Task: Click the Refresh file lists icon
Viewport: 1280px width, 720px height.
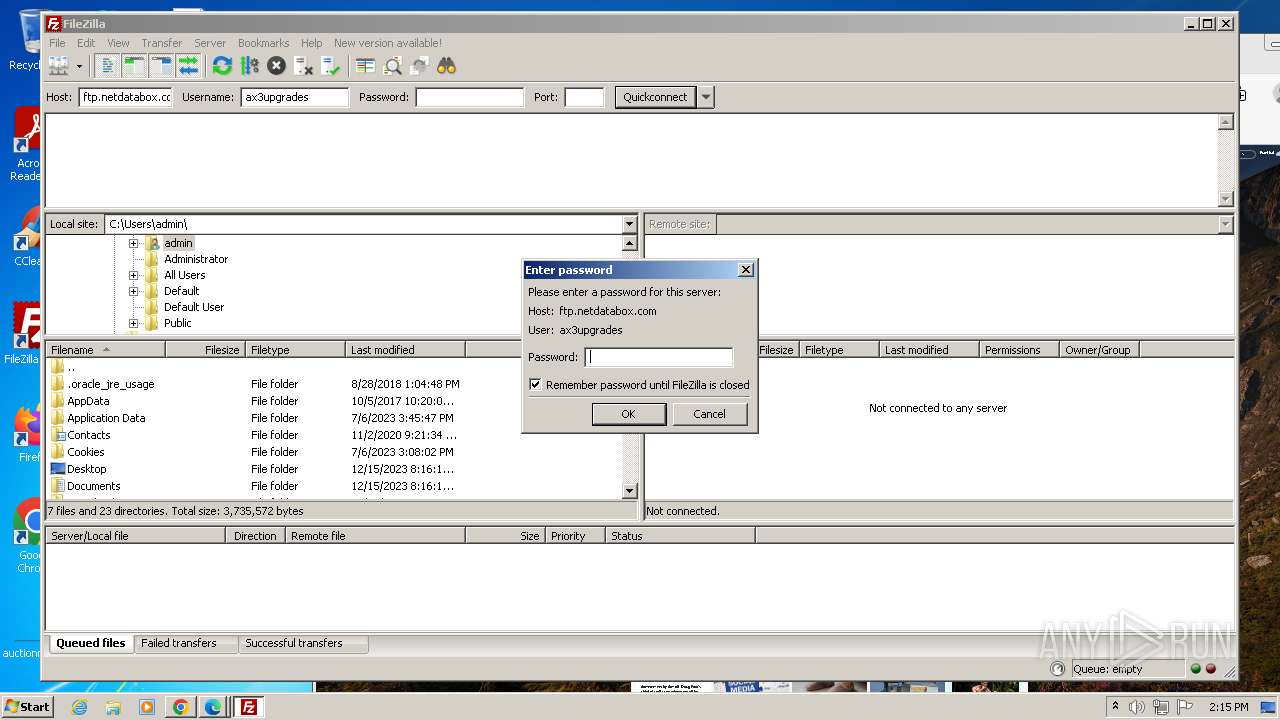Action: 222,66
